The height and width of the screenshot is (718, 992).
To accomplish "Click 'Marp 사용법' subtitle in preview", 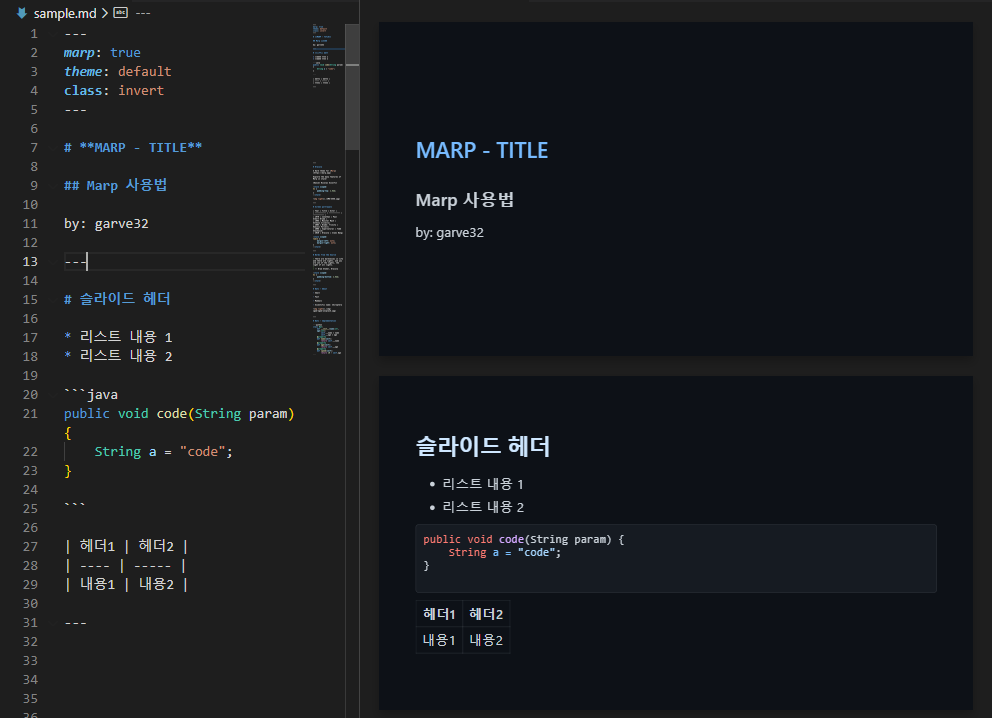I will click(464, 200).
